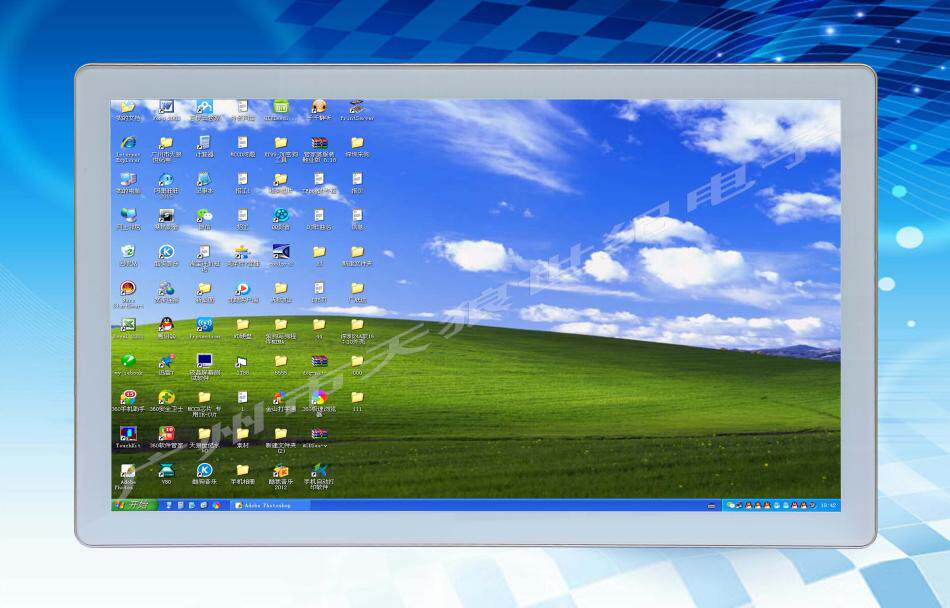The width and height of the screenshot is (950, 608).
Task: Switch to Adobe Photoshop taskbar button
Action: point(270,505)
